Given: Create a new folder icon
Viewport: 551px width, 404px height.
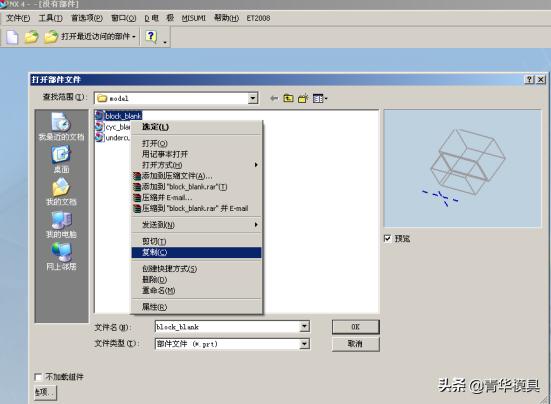Looking at the screenshot, I should click(x=303, y=98).
